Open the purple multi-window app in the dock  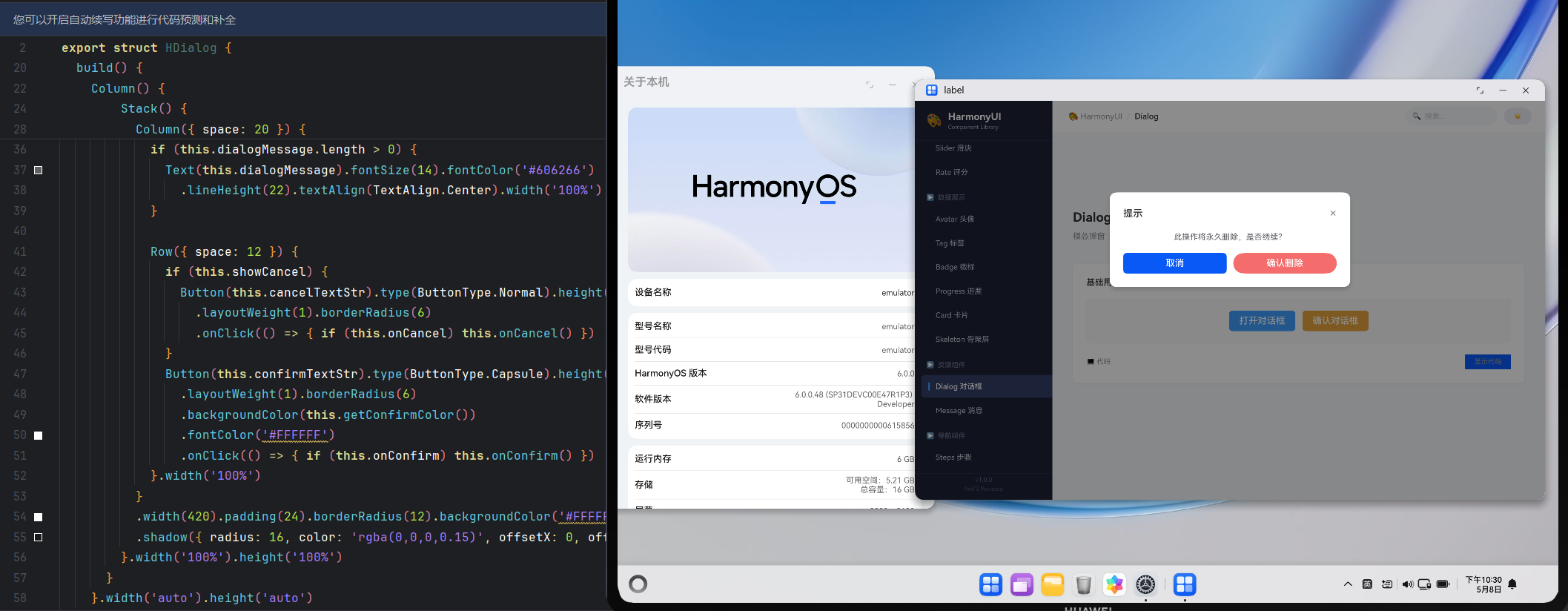[1022, 584]
